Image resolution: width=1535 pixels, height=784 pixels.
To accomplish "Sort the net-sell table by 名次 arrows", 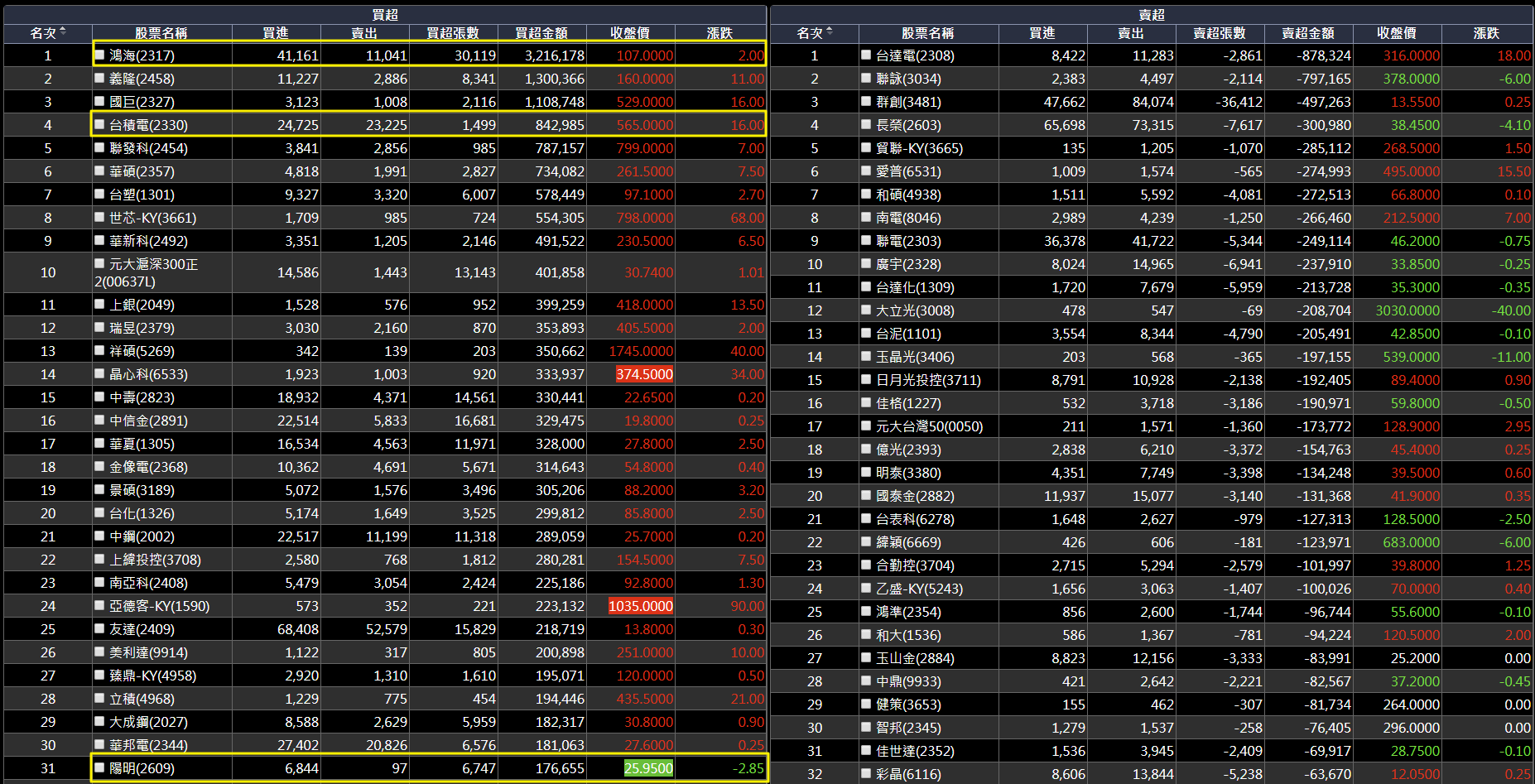I will (830, 32).
